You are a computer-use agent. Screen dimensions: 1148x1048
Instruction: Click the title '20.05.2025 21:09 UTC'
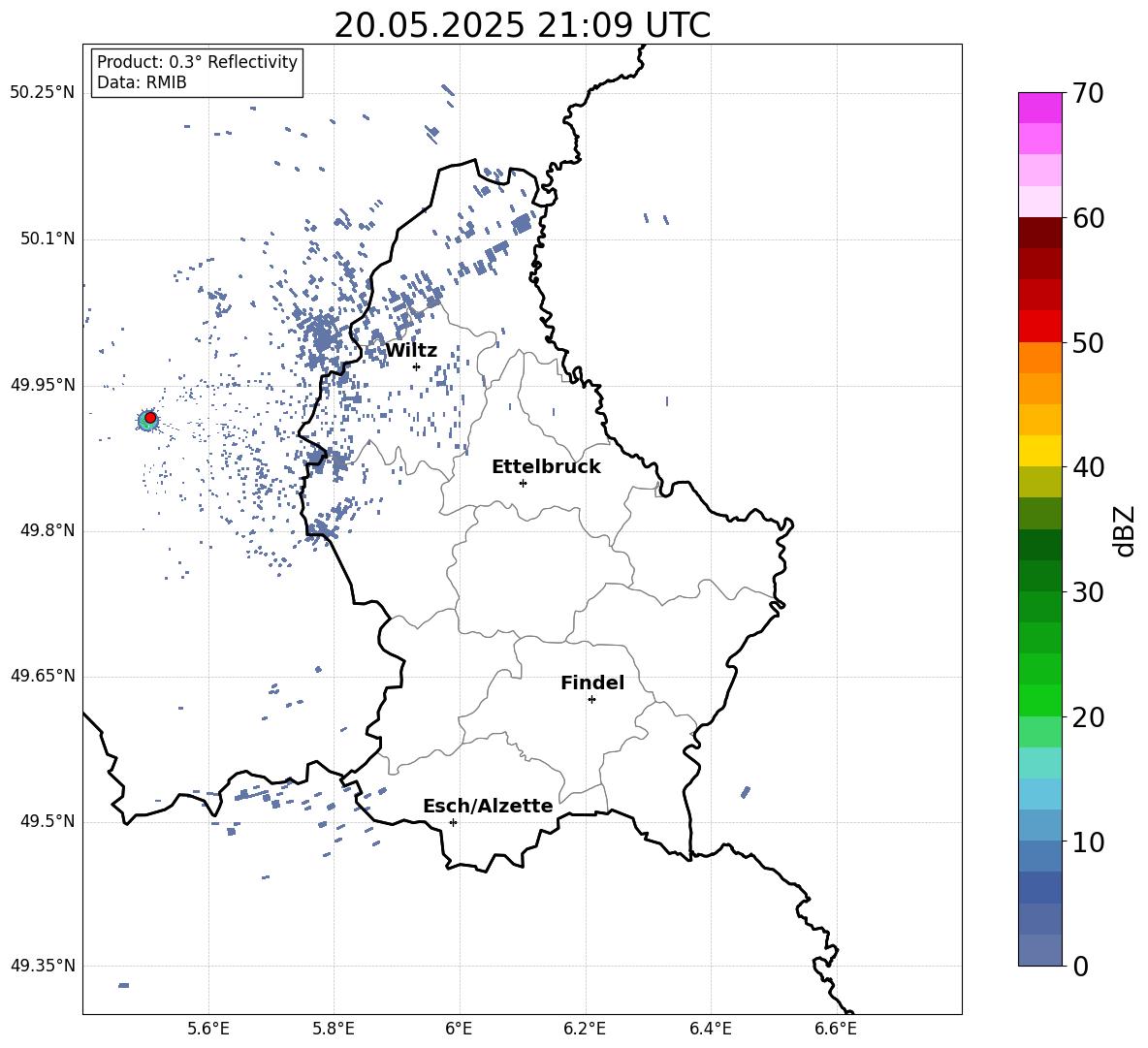tap(523, 26)
